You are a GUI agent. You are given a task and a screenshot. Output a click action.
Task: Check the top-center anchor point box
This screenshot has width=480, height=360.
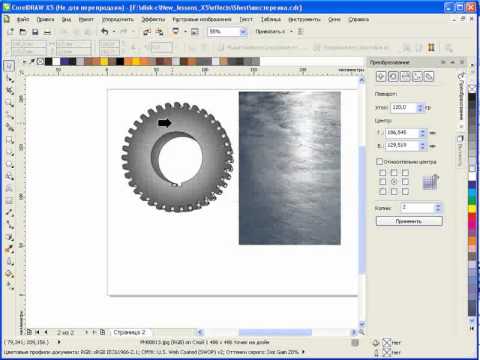(x=394, y=173)
